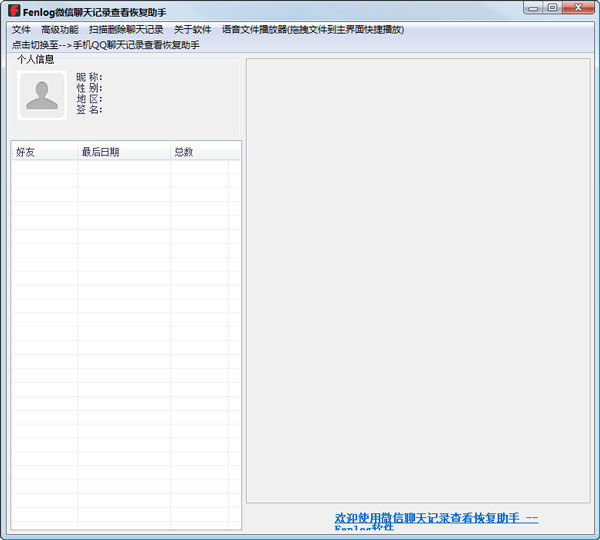
Task: Maximize the Fenlog window
Action: 553,8
